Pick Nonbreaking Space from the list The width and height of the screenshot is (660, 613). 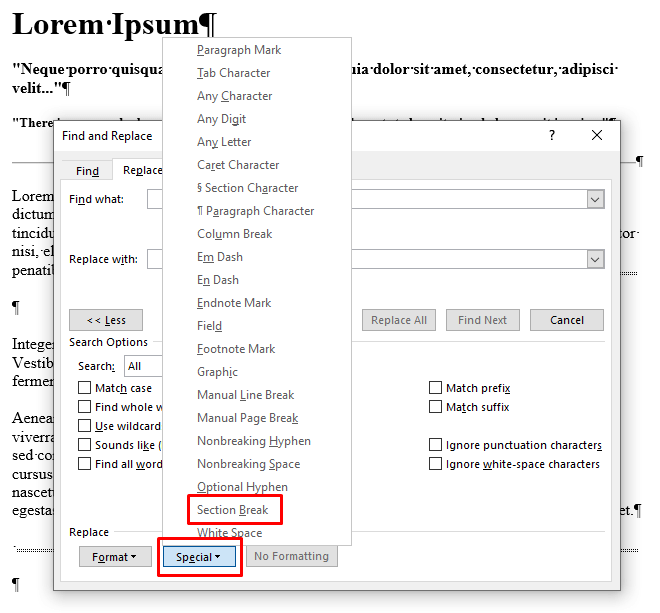click(248, 464)
